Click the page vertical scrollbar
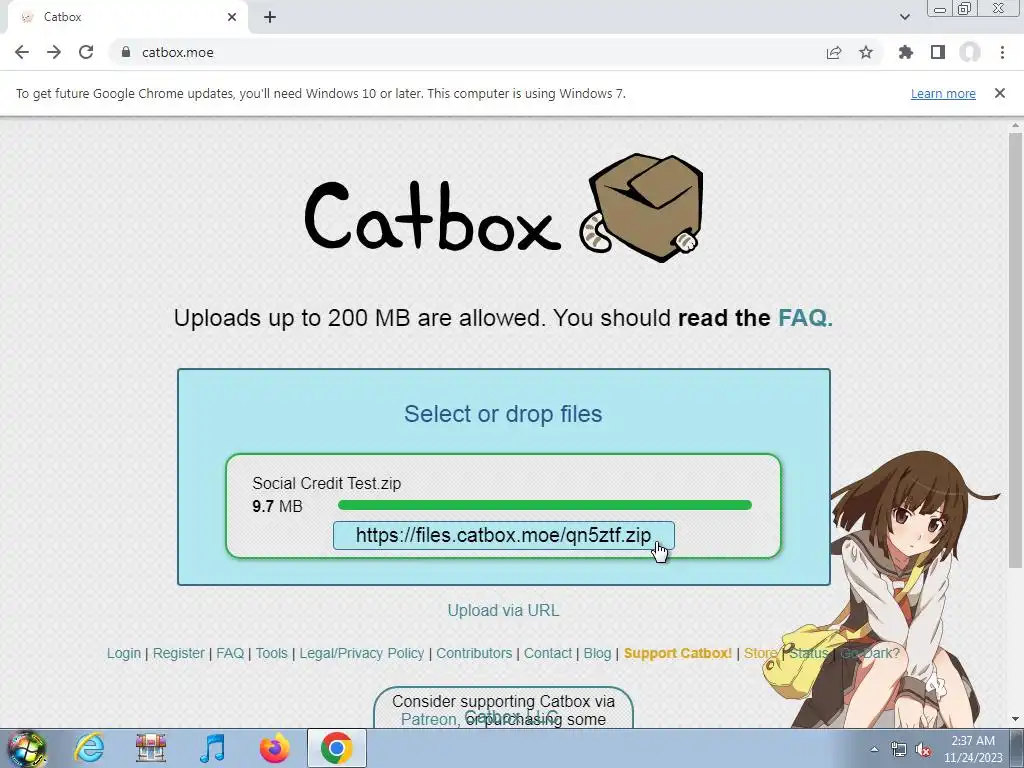Screen dimensions: 1024x768 click(x=1015, y=349)
